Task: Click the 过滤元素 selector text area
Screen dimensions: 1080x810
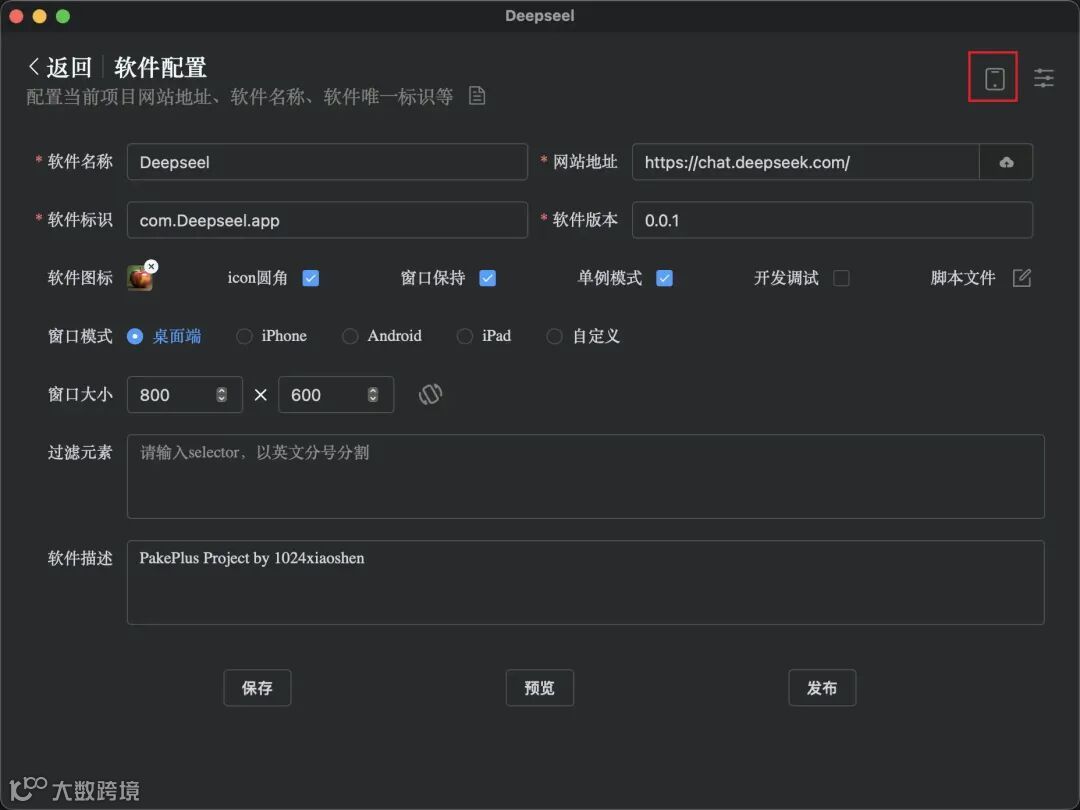Action: pyautogui.click(x=585, y=476)
